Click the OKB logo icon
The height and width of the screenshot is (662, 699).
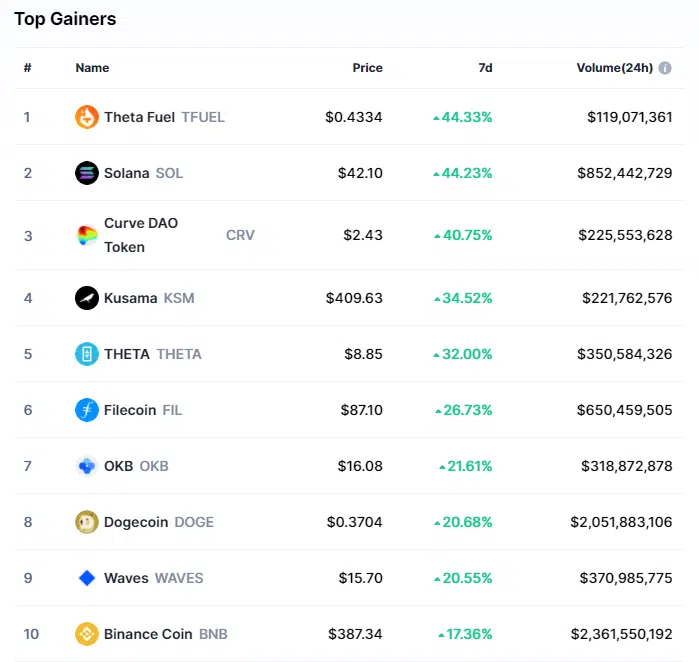point(87,466)
